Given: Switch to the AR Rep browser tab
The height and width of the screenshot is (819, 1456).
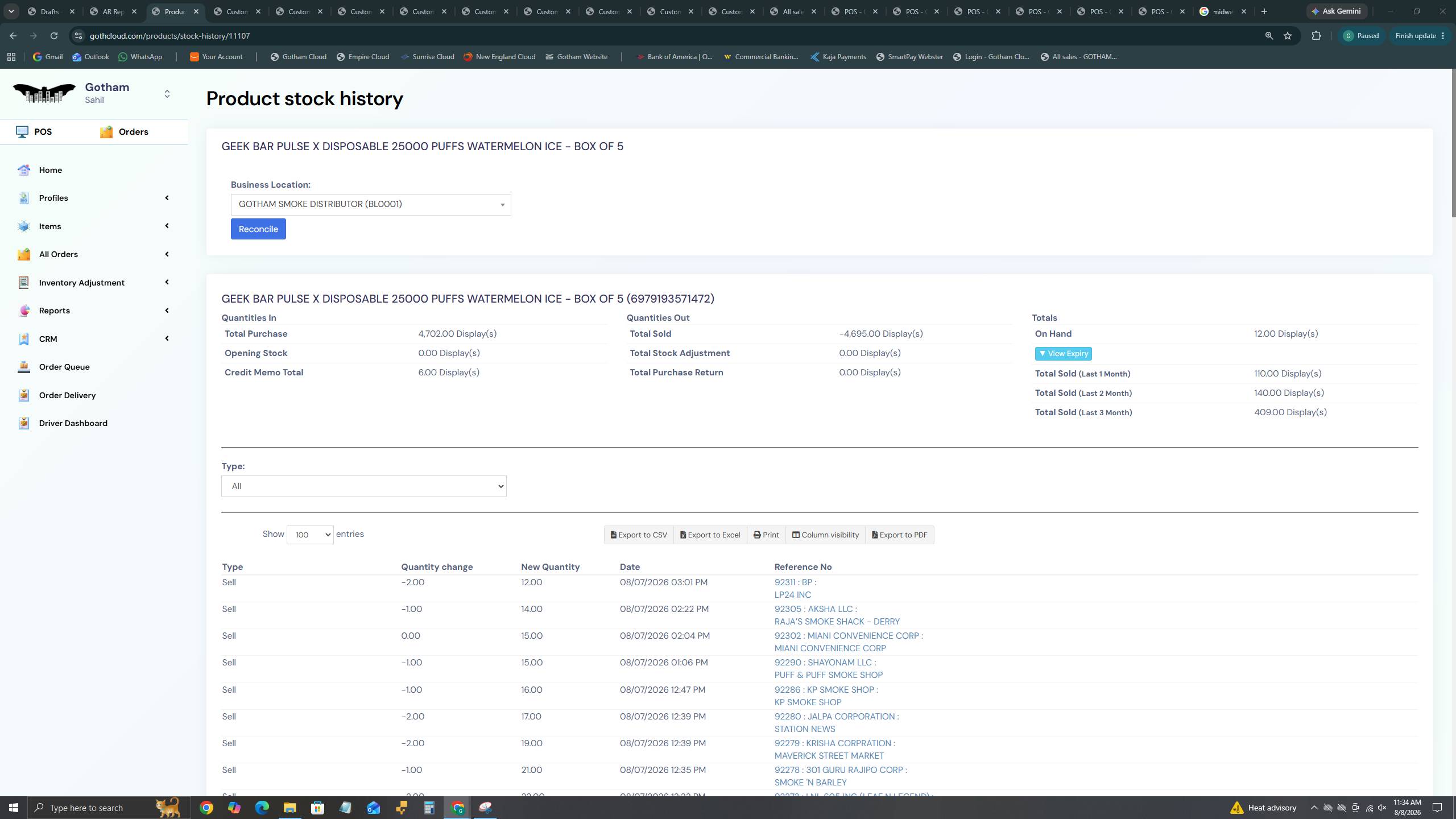Looking at the screenshot, I should coord(114,11).
